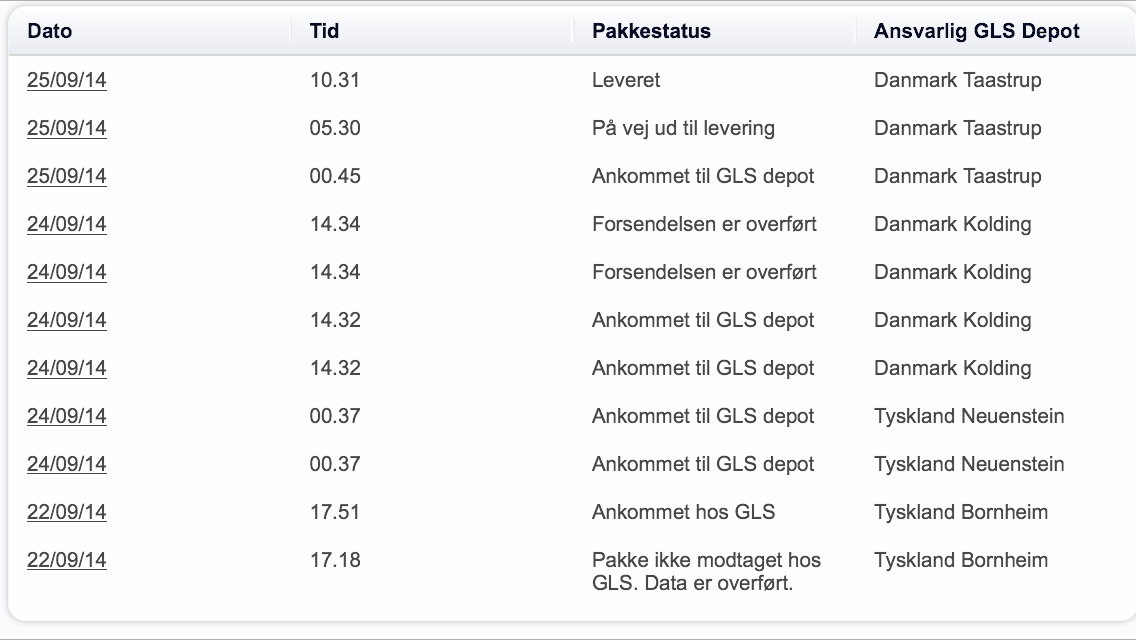Open the 25/09/14 link in the 00.45 row
1136x640 pixels.
click(x=66, y=177)
